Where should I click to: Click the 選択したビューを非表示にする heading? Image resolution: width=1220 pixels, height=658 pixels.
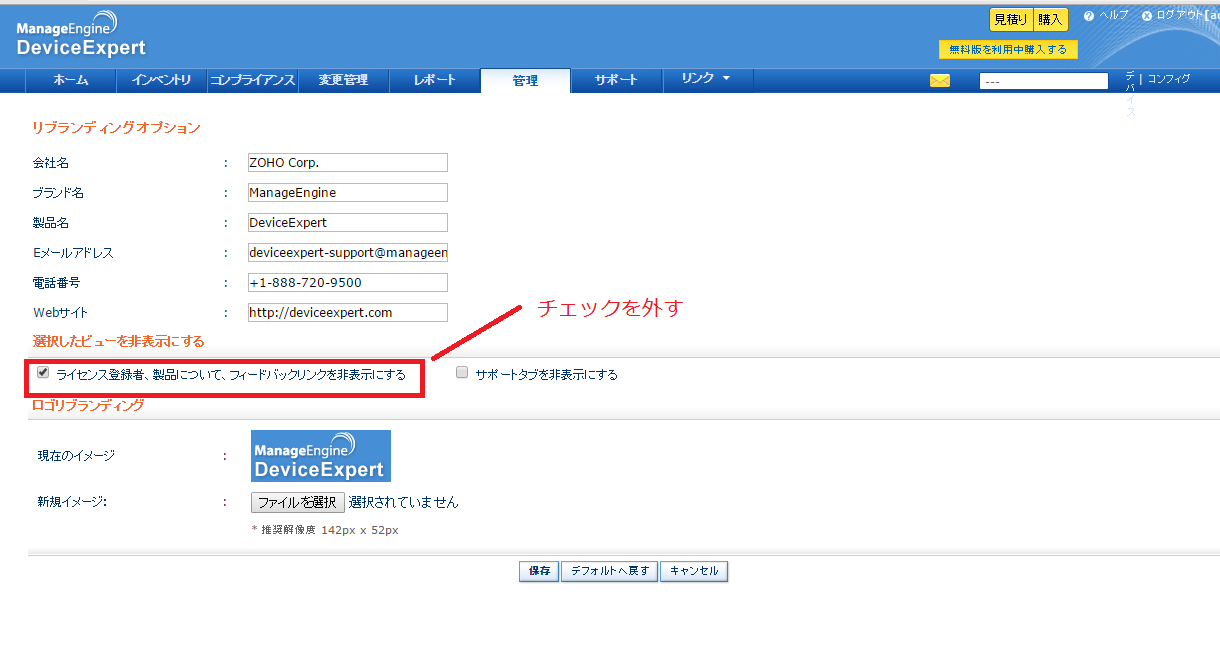tap(118, 342)
